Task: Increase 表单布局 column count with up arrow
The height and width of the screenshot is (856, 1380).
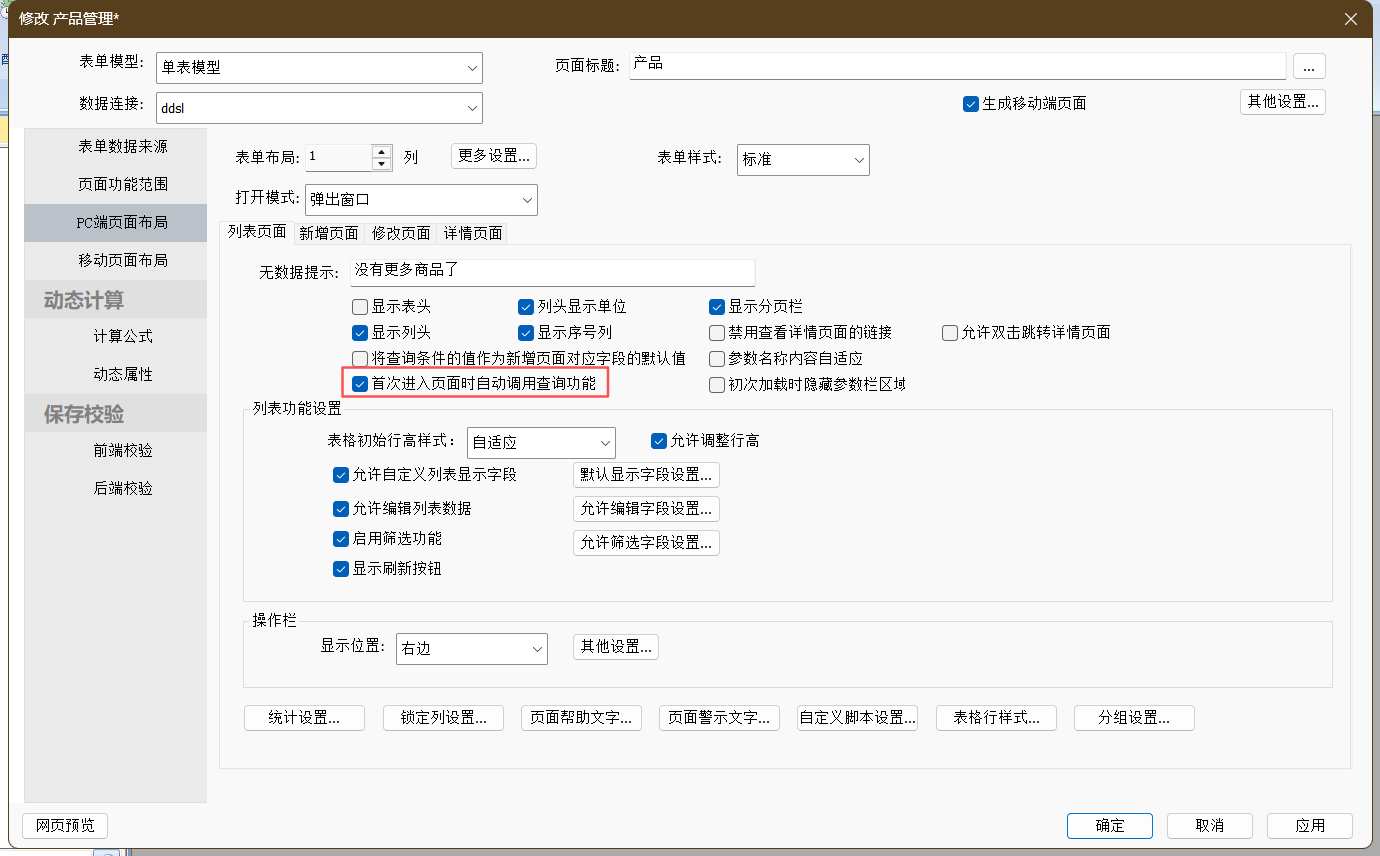Action: [x=381, y=152]
